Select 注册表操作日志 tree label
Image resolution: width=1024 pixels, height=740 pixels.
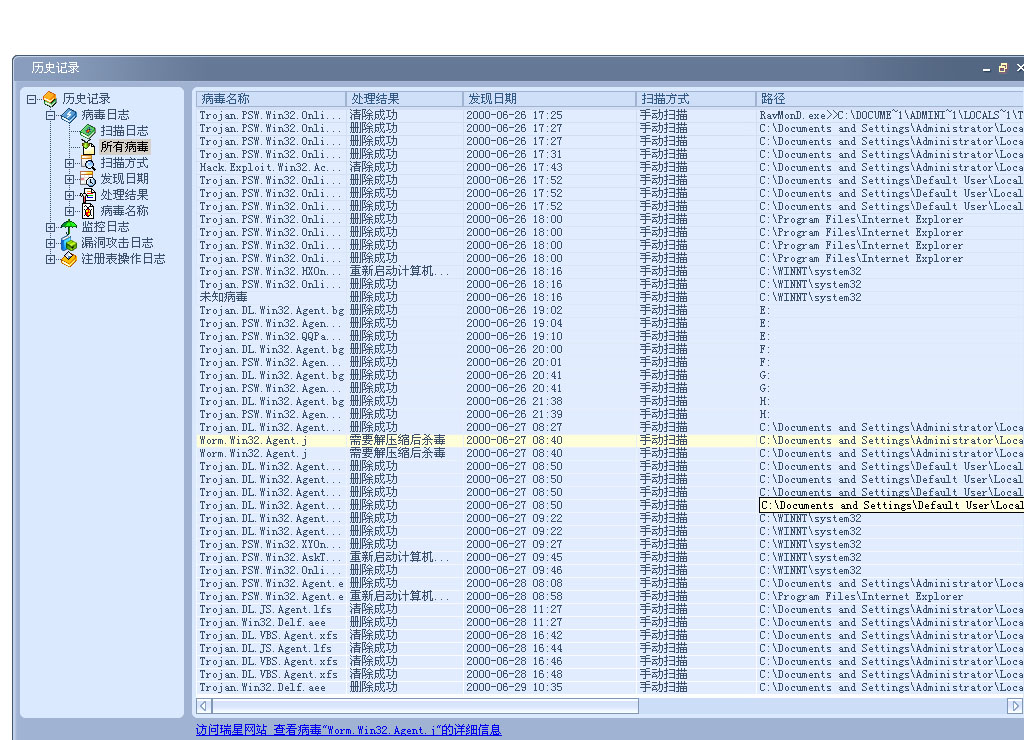(x=123, y=259)
